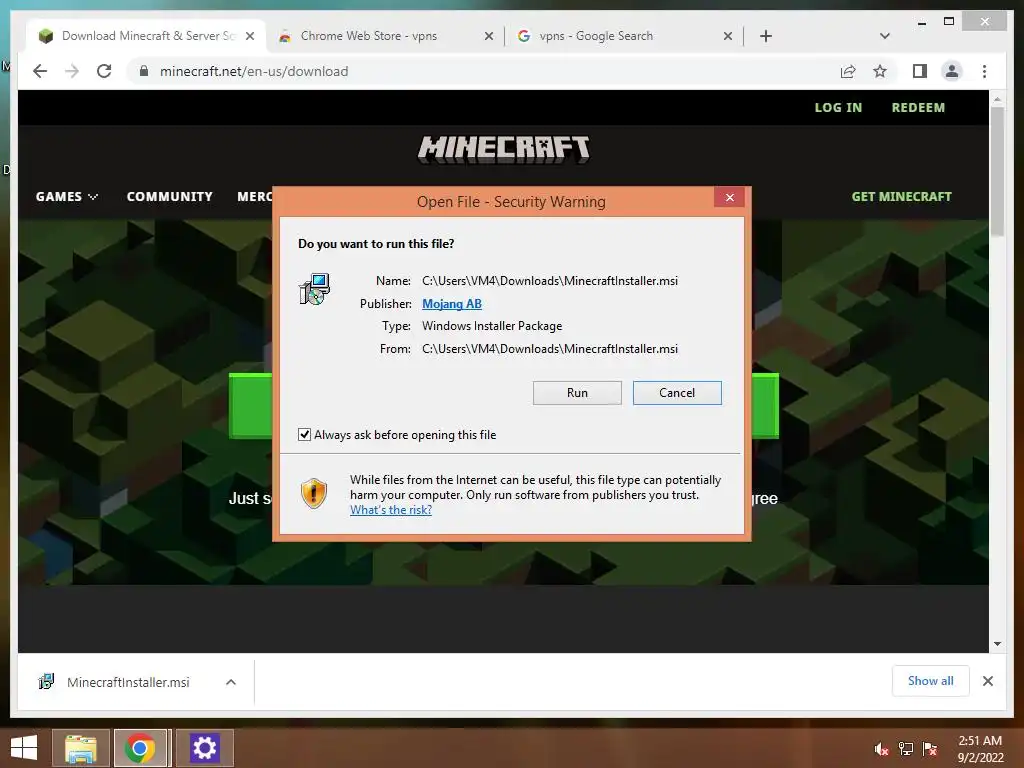This screenshot has height=768, width=1024.
Task: Open the Windows Start button
Action: coord(24,748)
